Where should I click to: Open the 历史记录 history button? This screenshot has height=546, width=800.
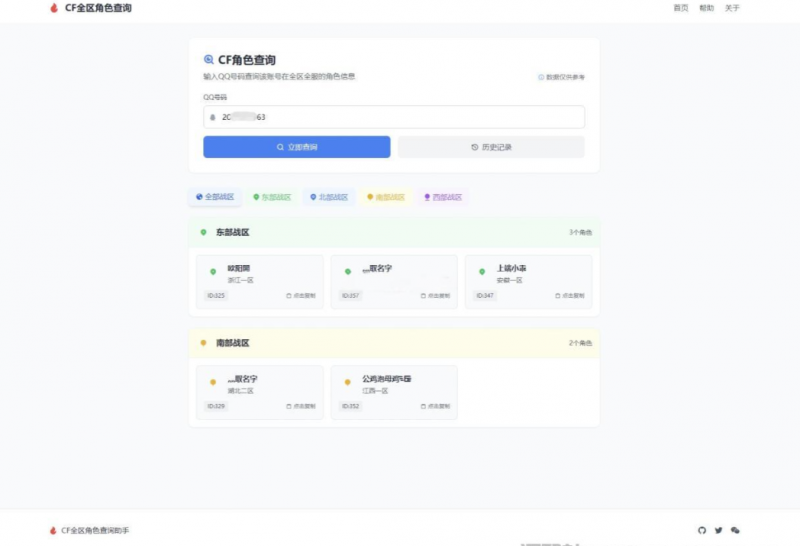pos(491,147)
